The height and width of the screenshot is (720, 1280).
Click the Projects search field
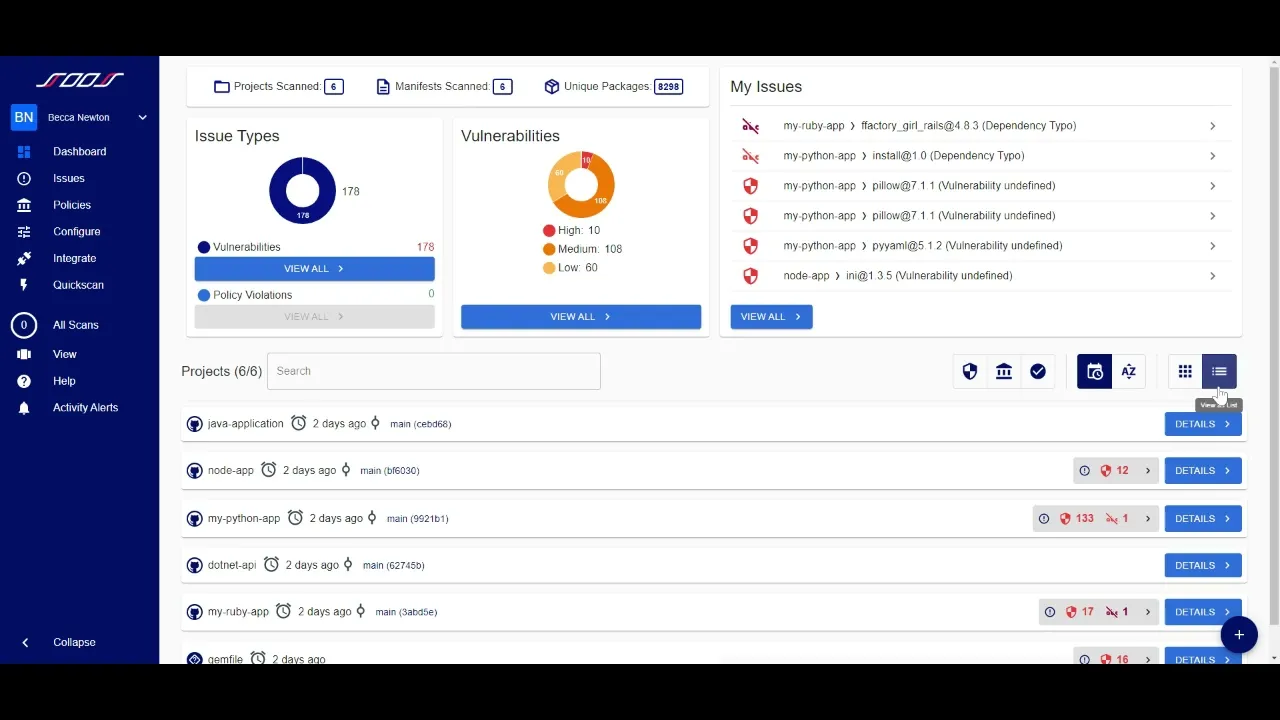point(433,371)
